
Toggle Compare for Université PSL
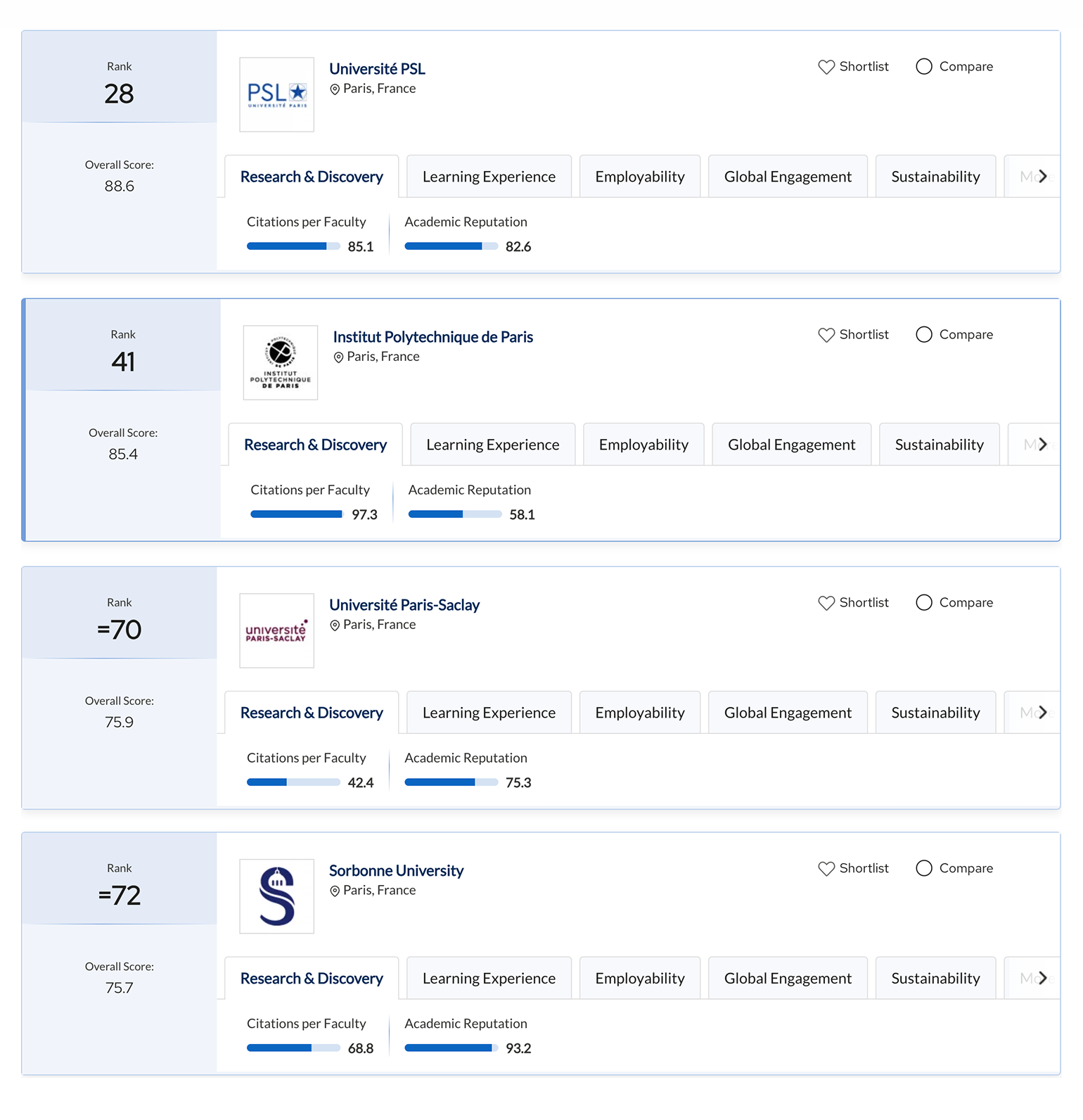pyautogui.click(x=924, y=66)
